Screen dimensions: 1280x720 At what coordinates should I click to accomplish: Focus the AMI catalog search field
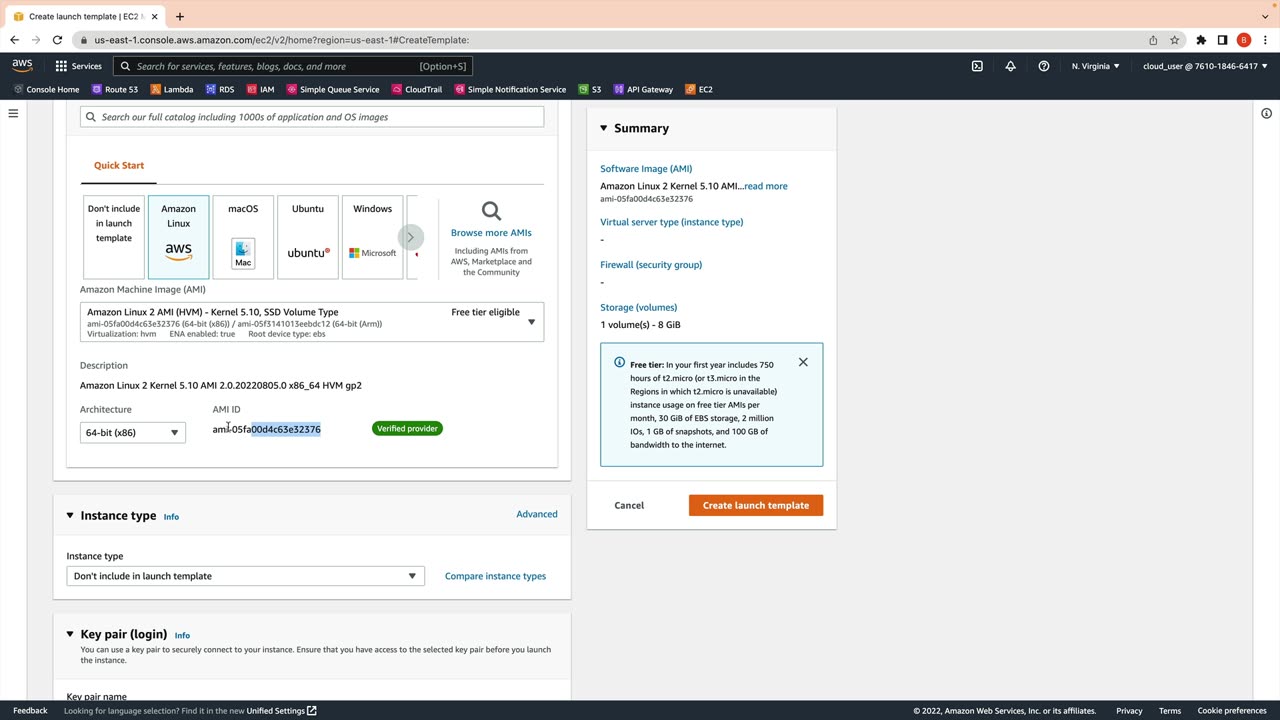(x=312, y=117)
